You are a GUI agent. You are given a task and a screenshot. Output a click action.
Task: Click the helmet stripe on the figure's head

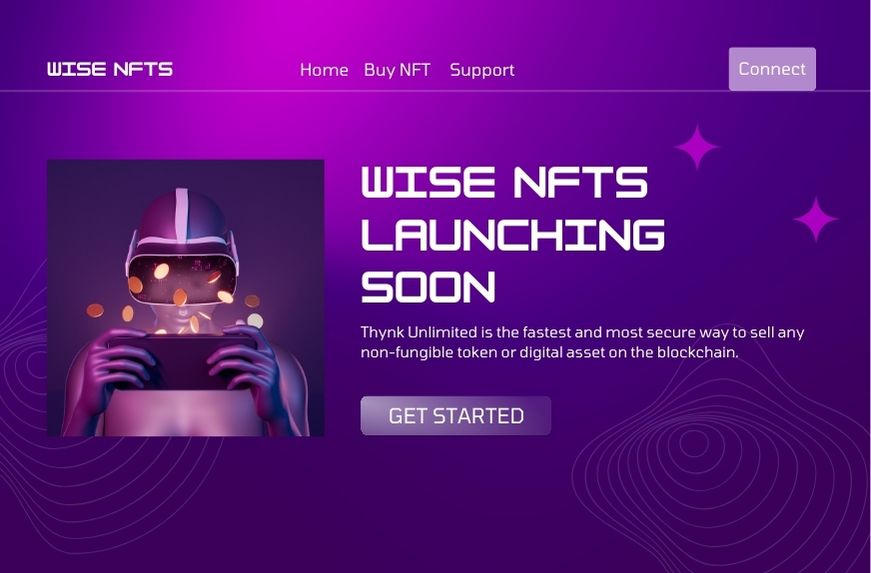(182, 213)
